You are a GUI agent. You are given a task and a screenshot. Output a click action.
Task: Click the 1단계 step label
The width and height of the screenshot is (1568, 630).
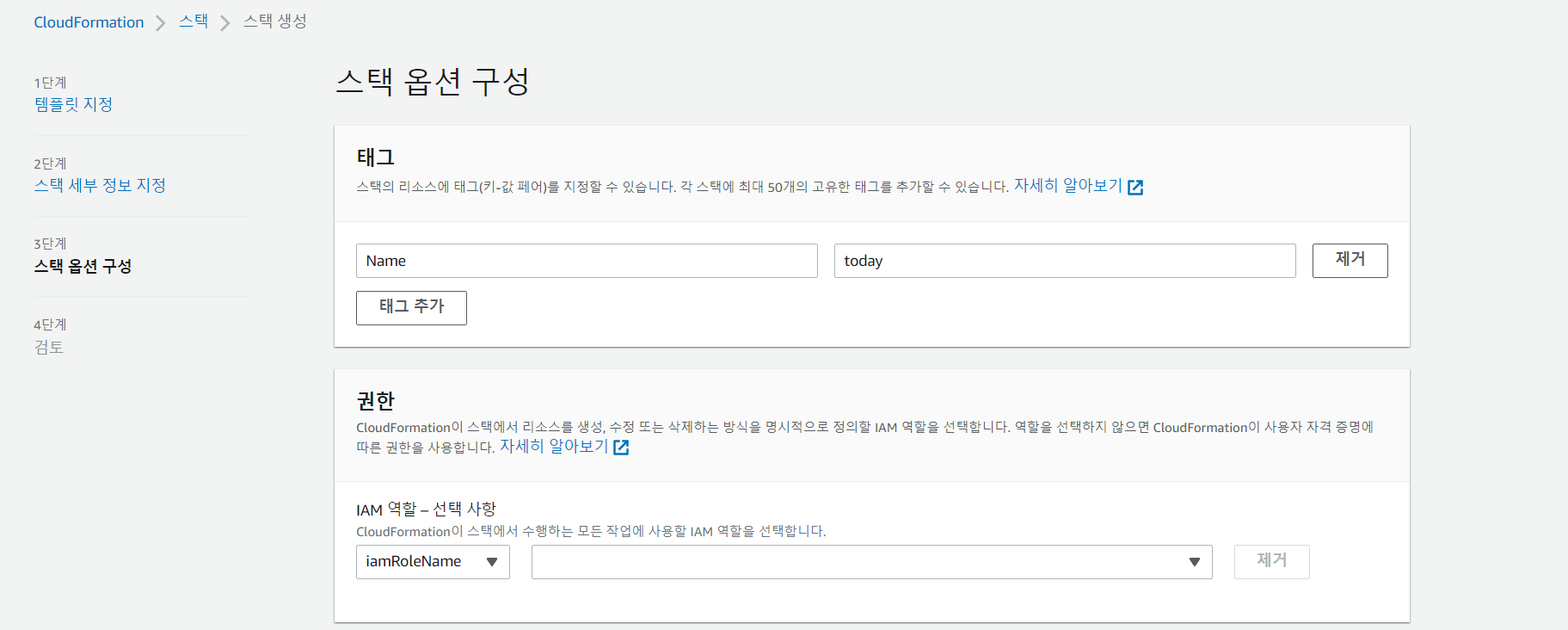50,83
